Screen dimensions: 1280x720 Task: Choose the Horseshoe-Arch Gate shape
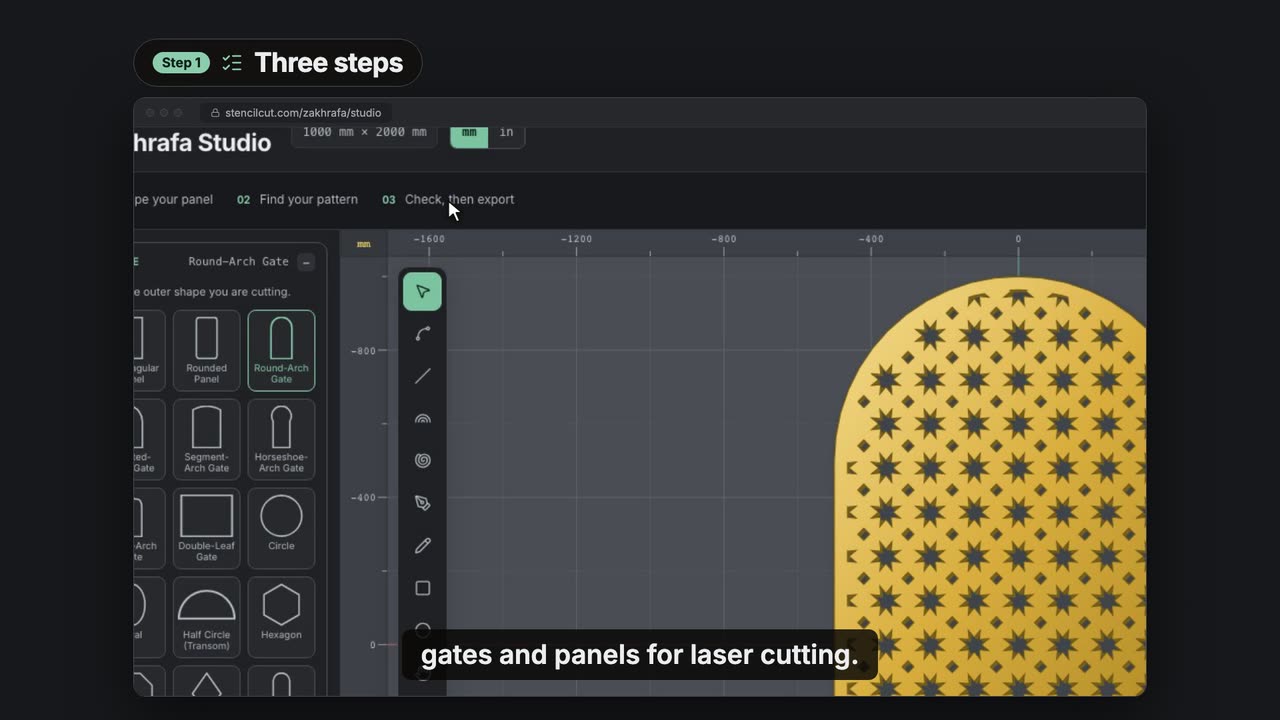[281, 439]
